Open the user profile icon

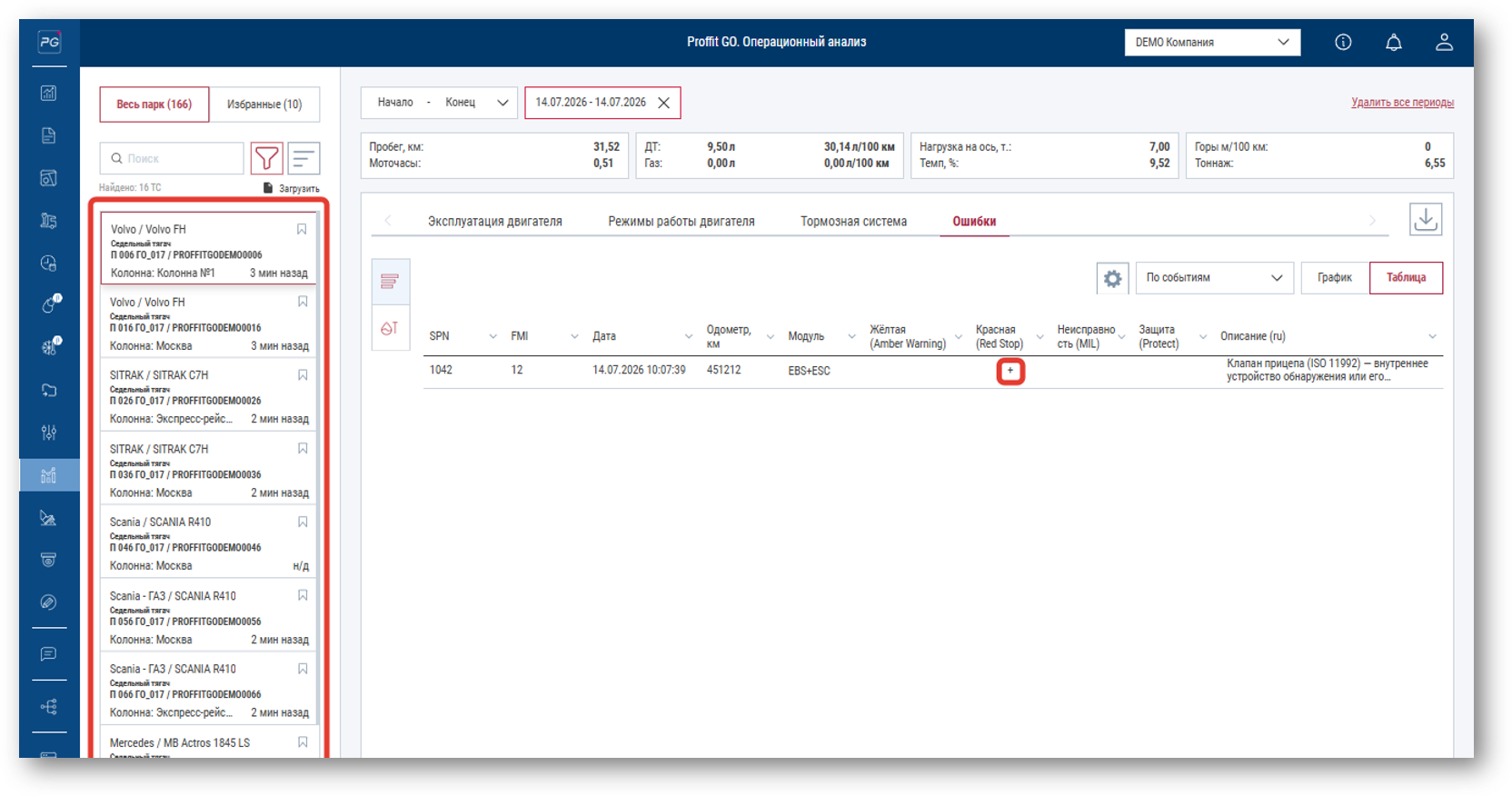(1444, 42)
